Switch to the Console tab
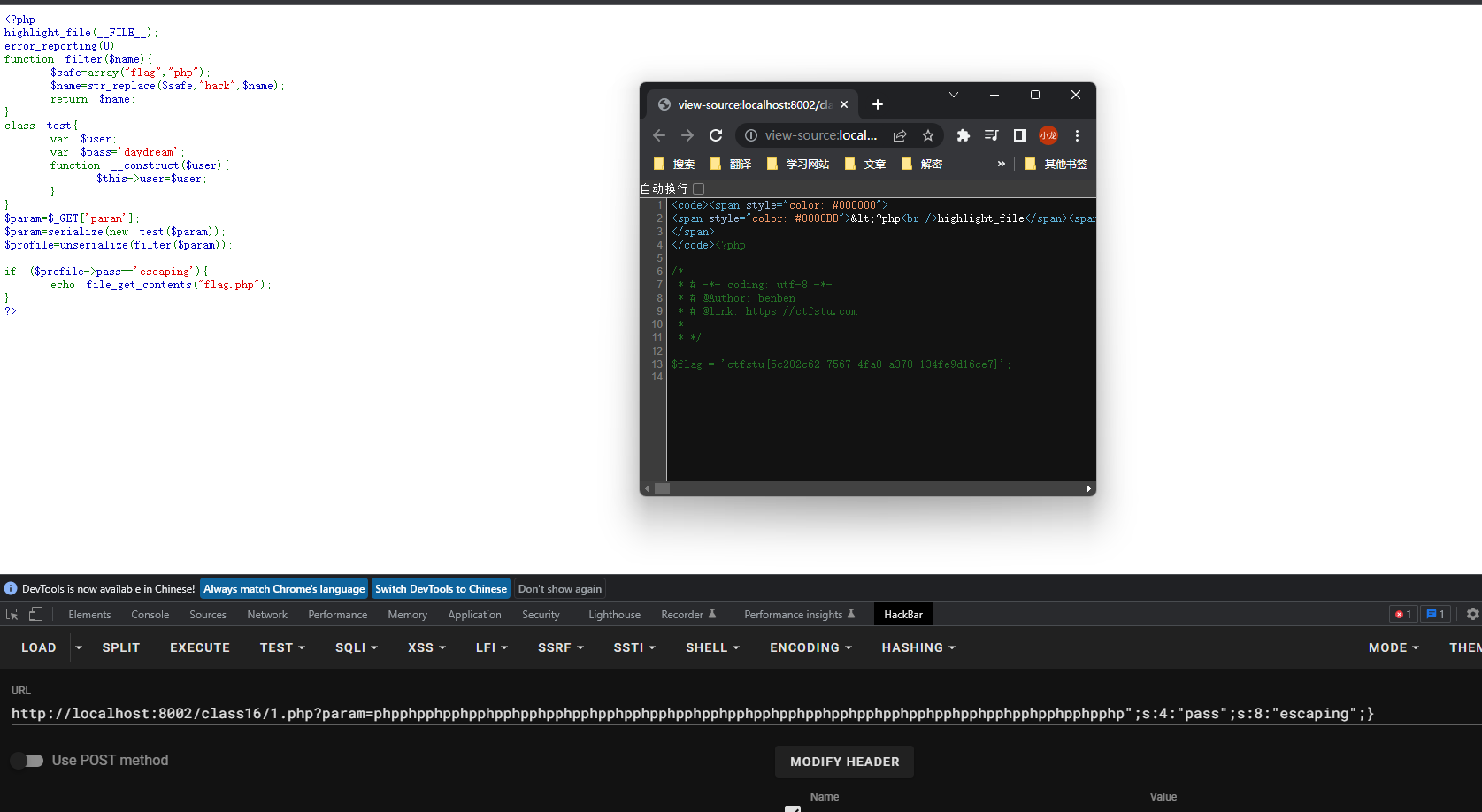Viewport: 1482px width, 812px height. click(150, 615)
